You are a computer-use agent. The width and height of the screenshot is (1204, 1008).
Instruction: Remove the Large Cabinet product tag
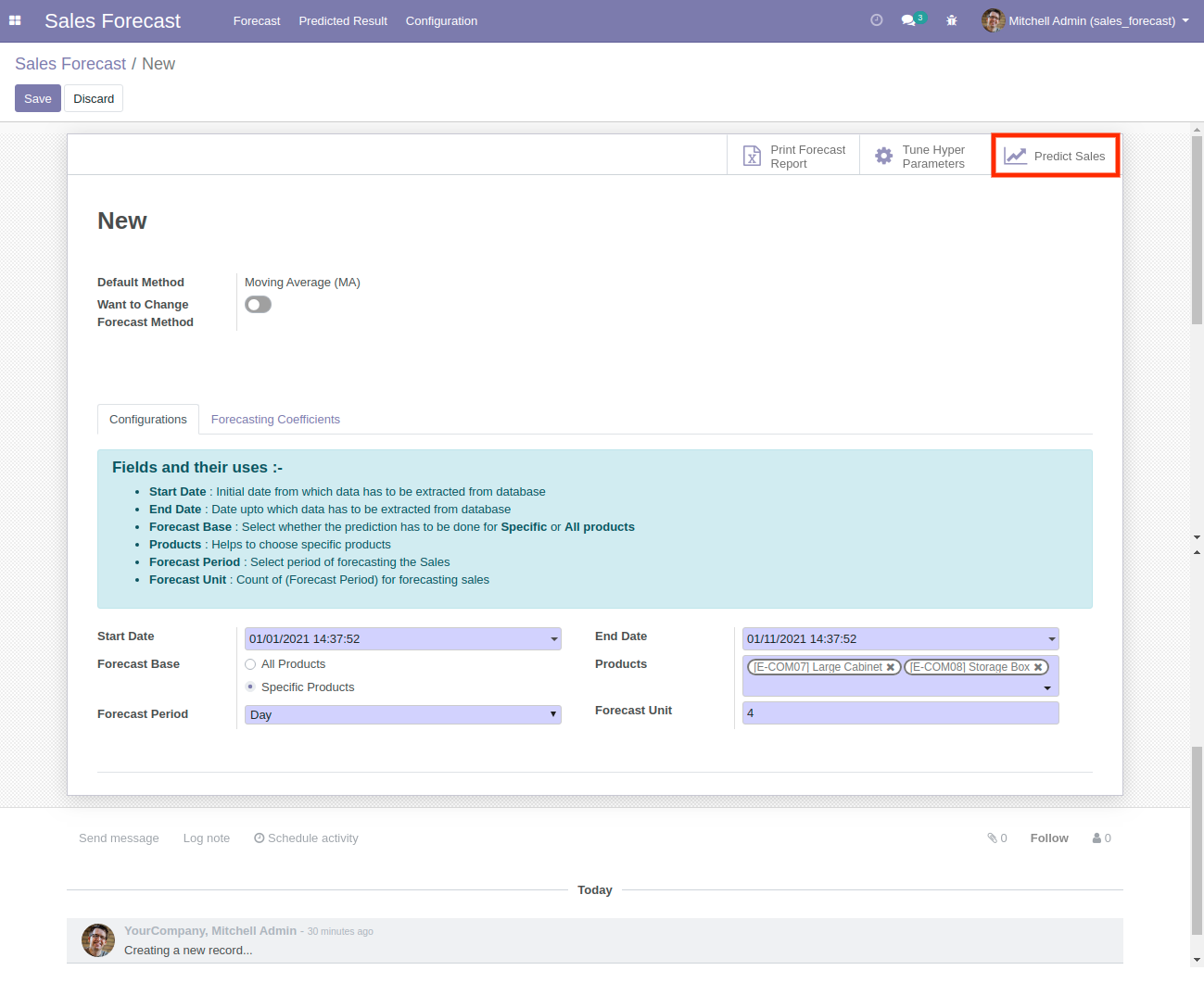[891, 667]
